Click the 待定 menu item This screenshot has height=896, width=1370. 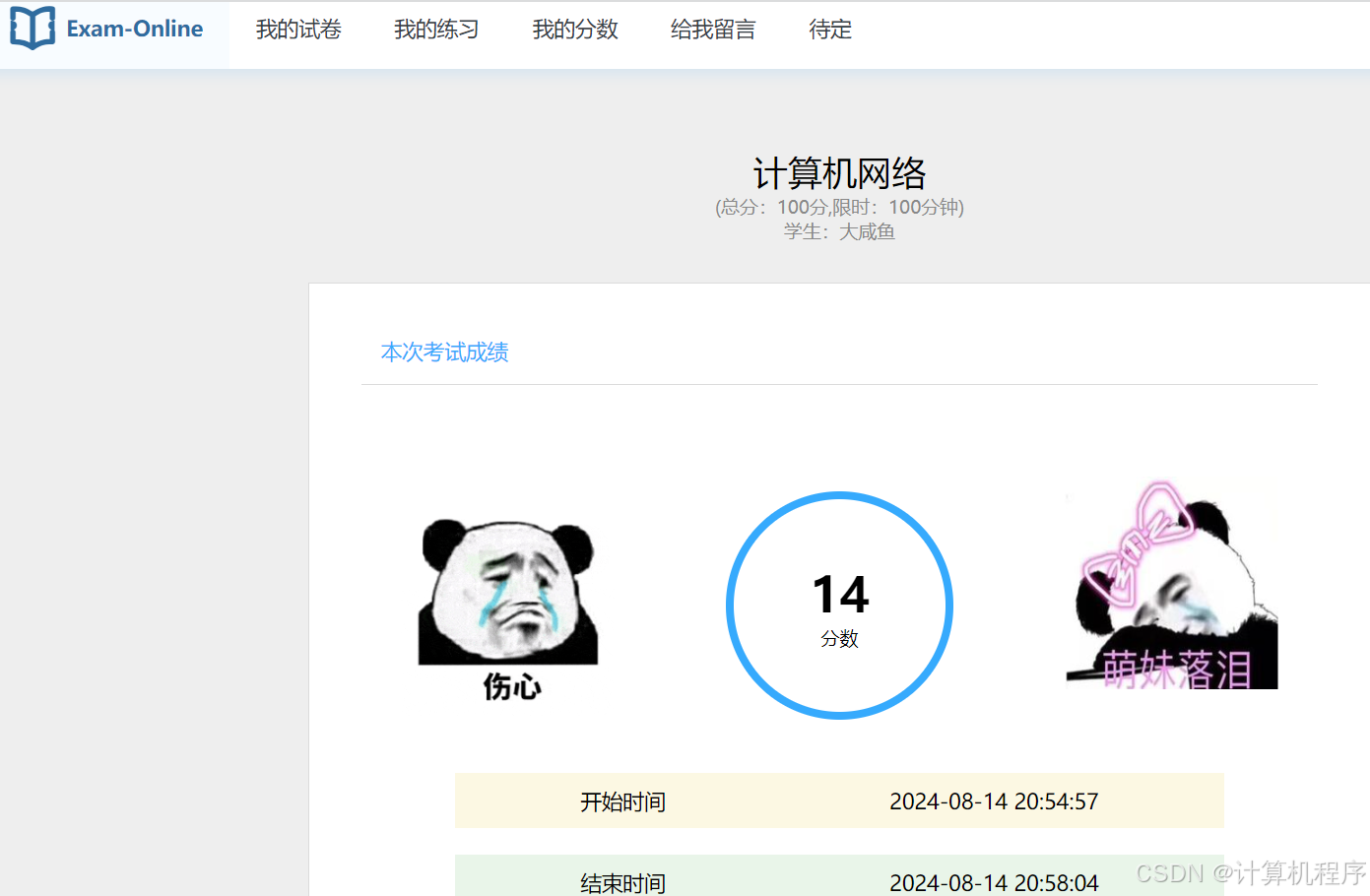pyautogui.click(x=830, y=30)
